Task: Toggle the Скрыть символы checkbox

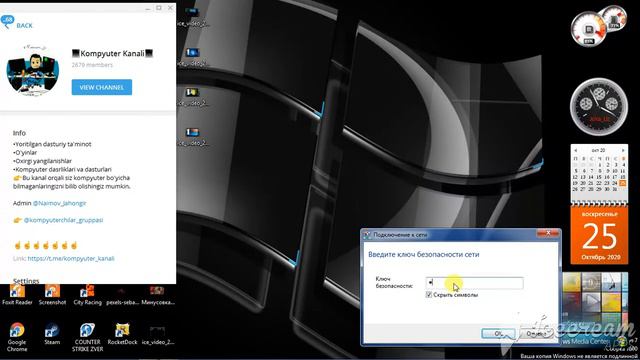Action: pos(429,294)
